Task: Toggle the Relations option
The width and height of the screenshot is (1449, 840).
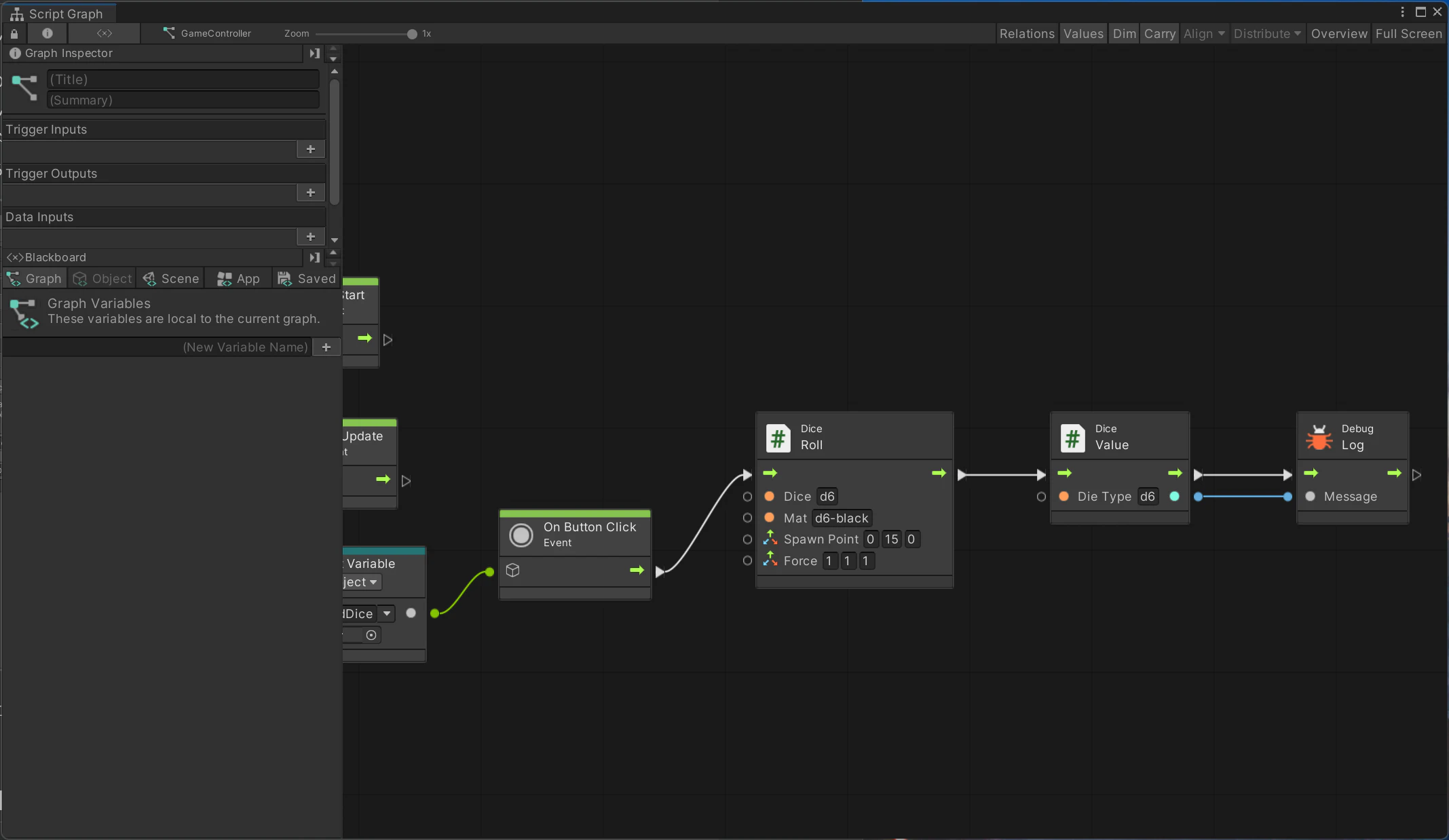Action: click(x=1027, y=34)
